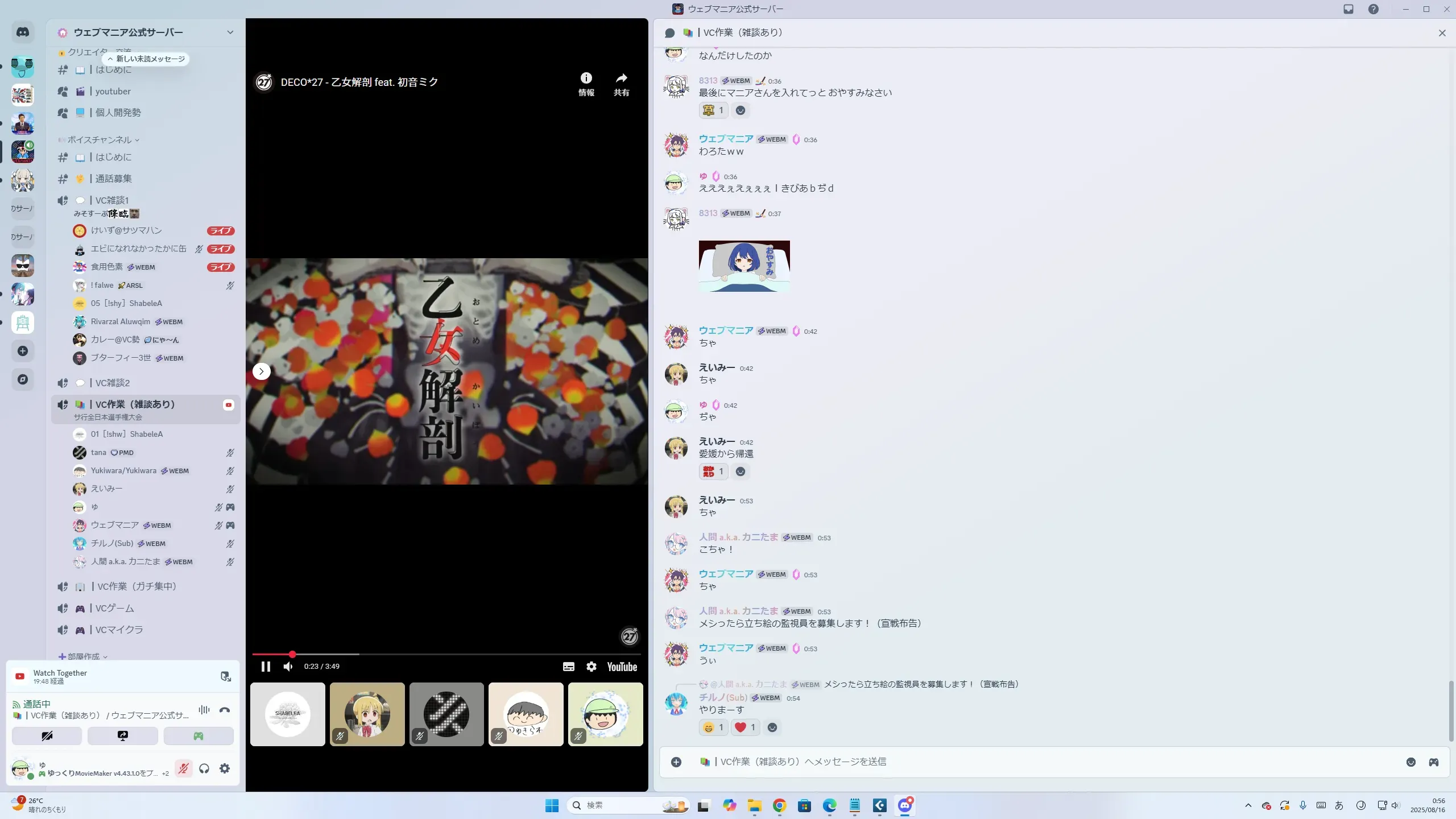Screen dimensions: 1456x819
Task: Toggle subtitles on the video player
Action: point(568,667)
